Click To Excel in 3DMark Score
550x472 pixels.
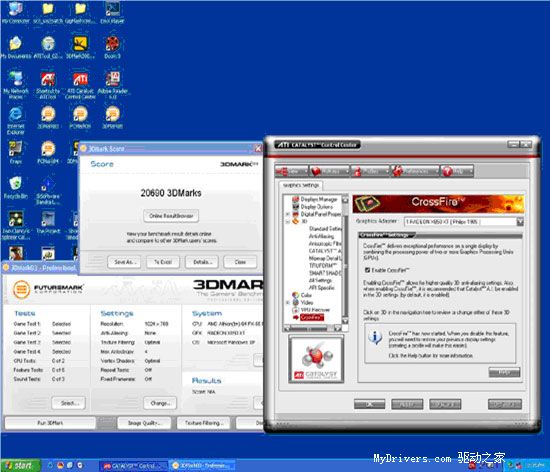(x=163, y=262)
